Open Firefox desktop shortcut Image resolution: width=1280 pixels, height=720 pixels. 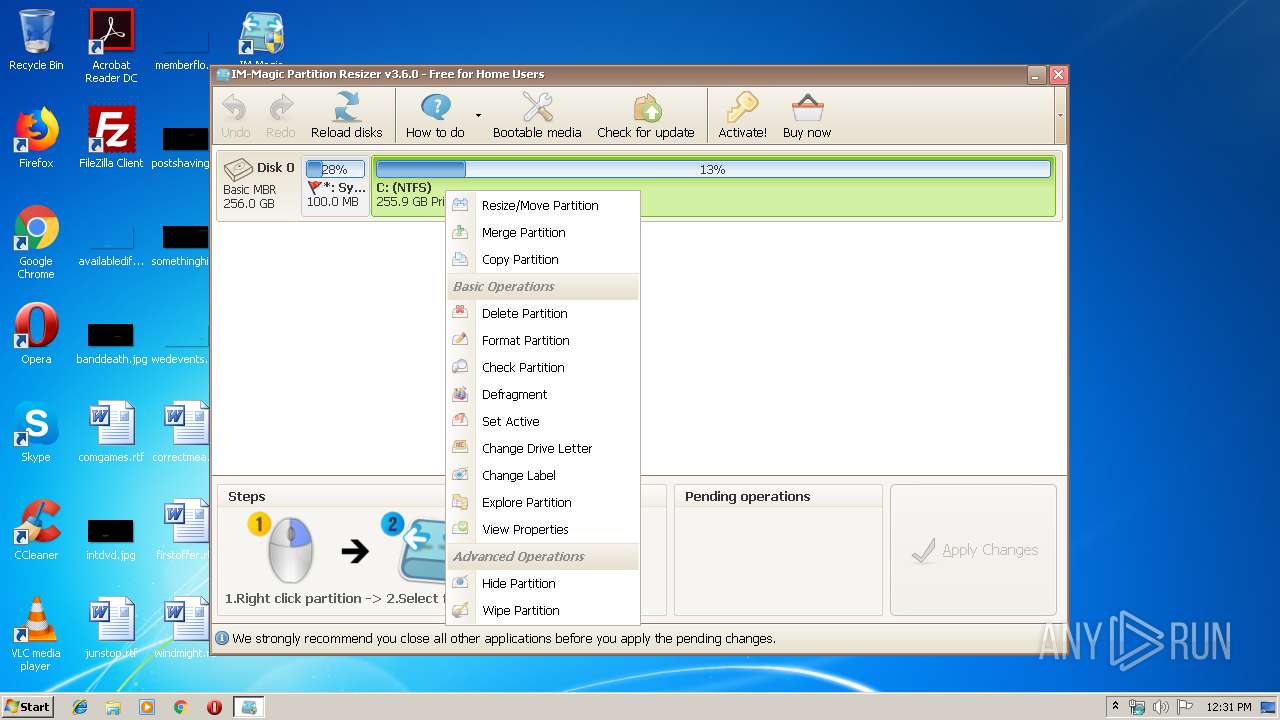(36, 137)
